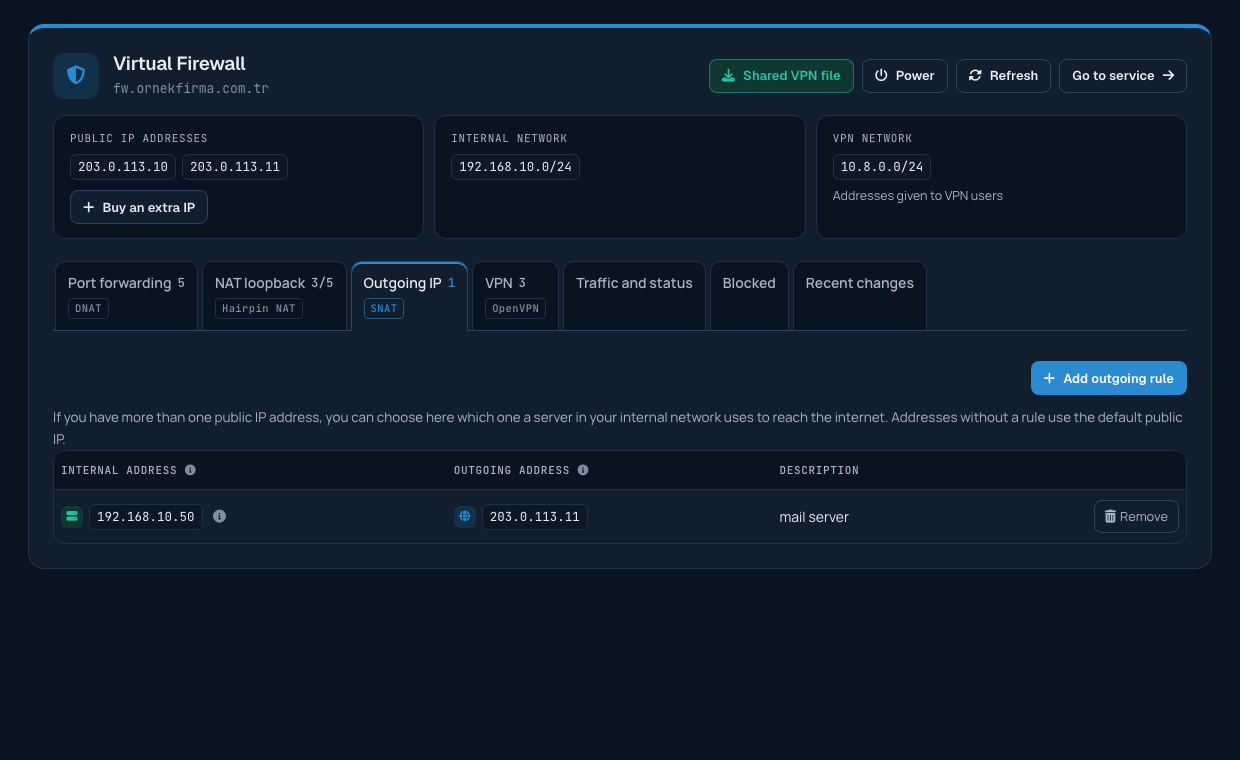The height and width of the screenshot is (760, 1240).
Task: Open the Power button menu
Action: (x=904, y=76)
